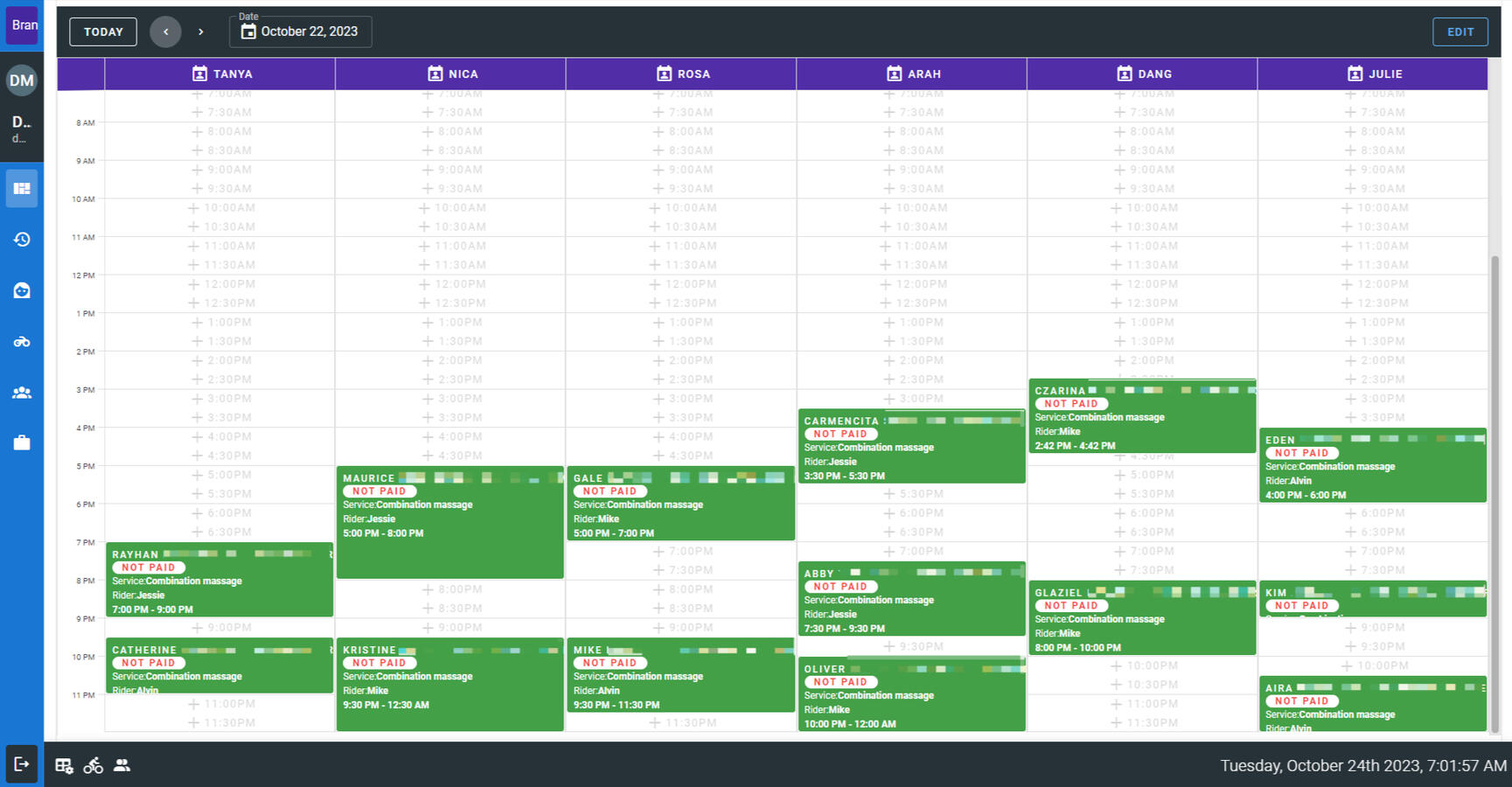Viewport: 1512px width, 787px height.
Task: Click the DM user avatar
Action: tap(22, 80)
